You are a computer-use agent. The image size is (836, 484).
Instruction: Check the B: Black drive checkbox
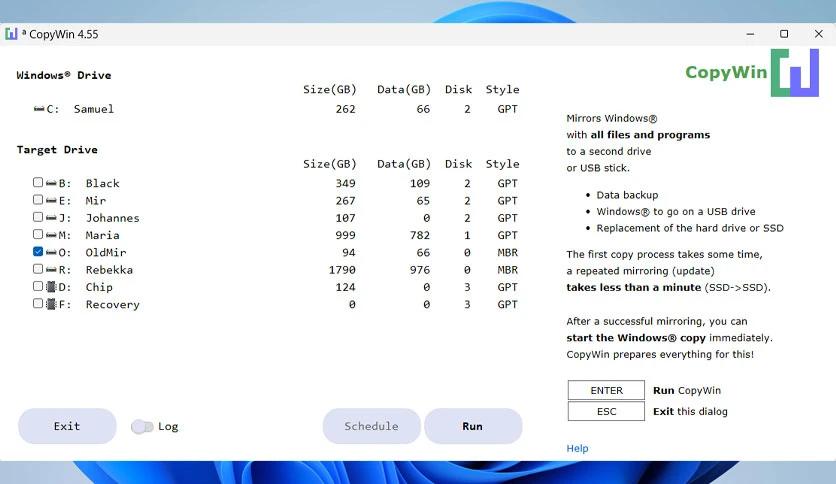[38, 182]
